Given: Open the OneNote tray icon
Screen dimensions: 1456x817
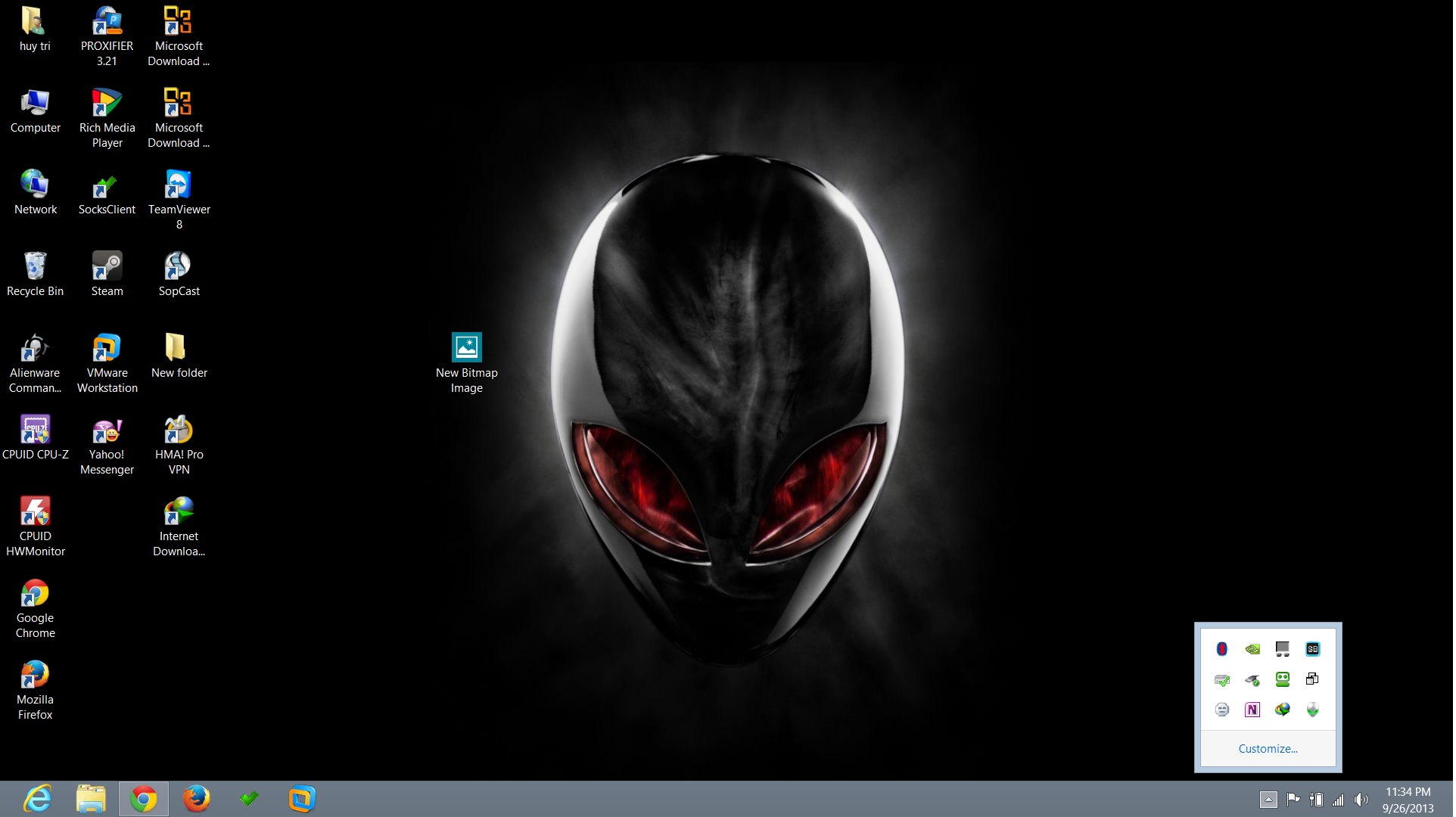Looking at the screenshot, I should [x=1254, y=710].
